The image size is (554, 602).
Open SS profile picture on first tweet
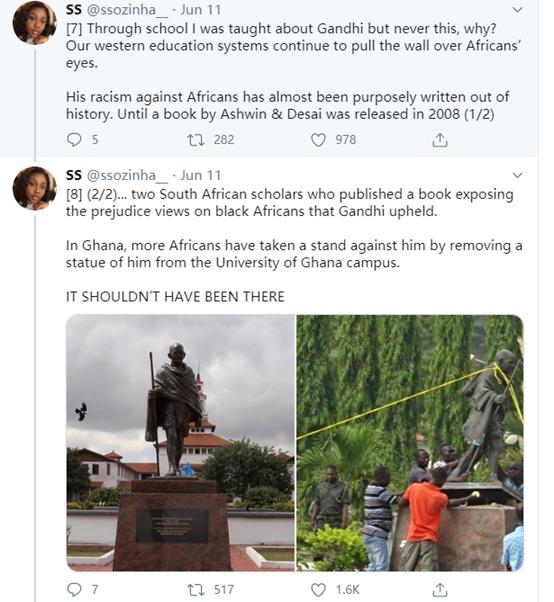(35, 23)
